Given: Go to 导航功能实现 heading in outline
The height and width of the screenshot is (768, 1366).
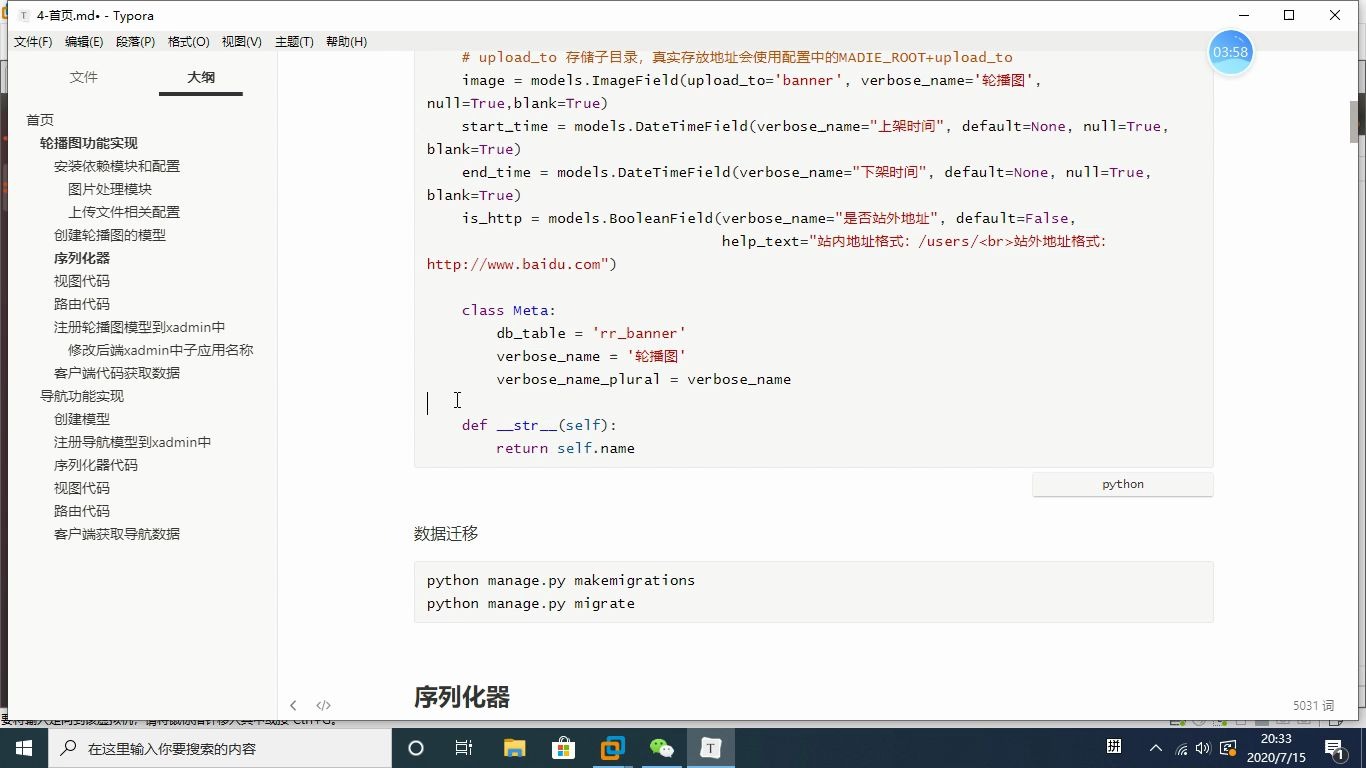Looking at the screenshot, I should pyautogui.click(x=82, y=396).
